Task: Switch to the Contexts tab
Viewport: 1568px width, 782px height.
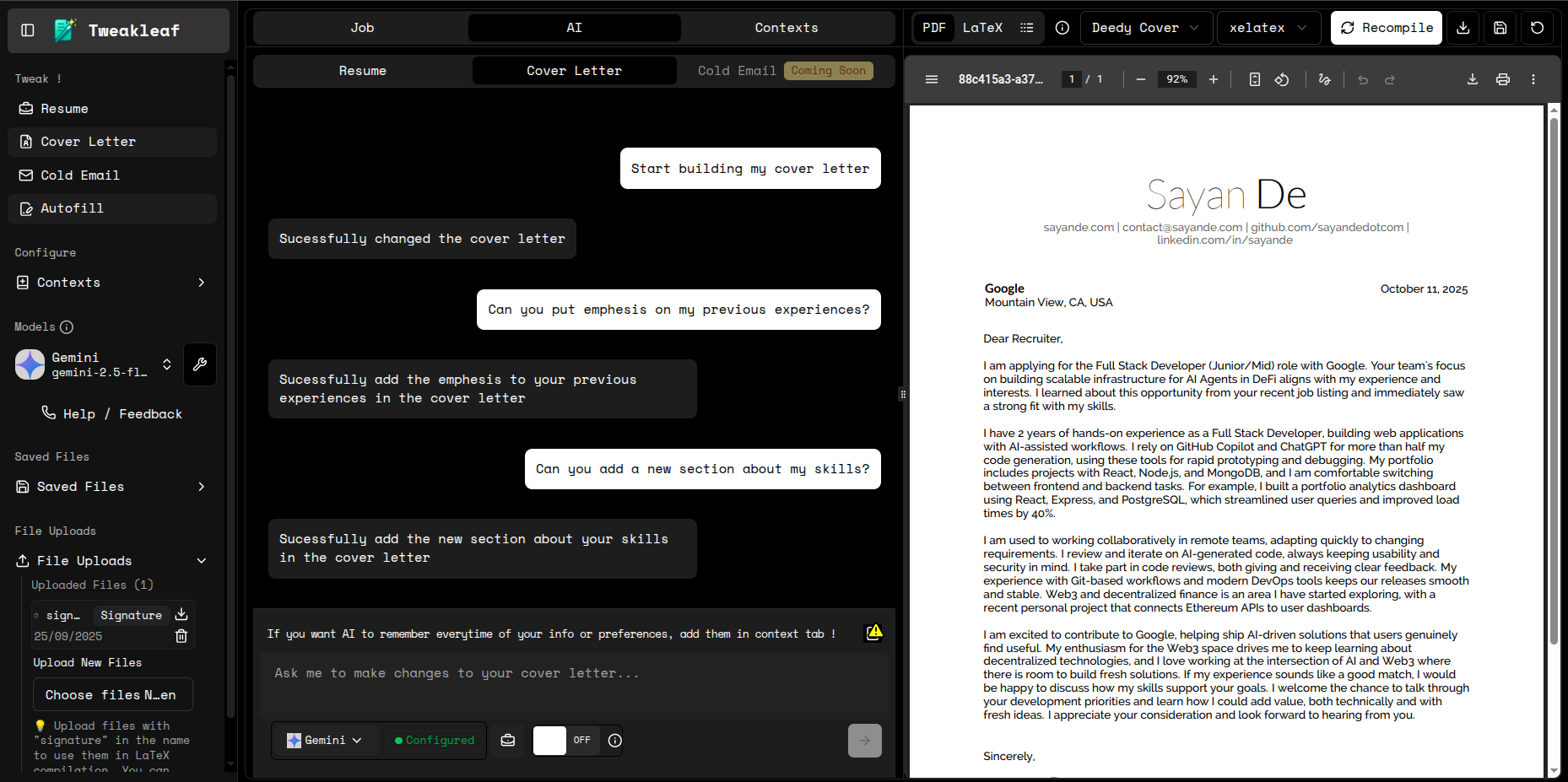Action: click(786, 28)
